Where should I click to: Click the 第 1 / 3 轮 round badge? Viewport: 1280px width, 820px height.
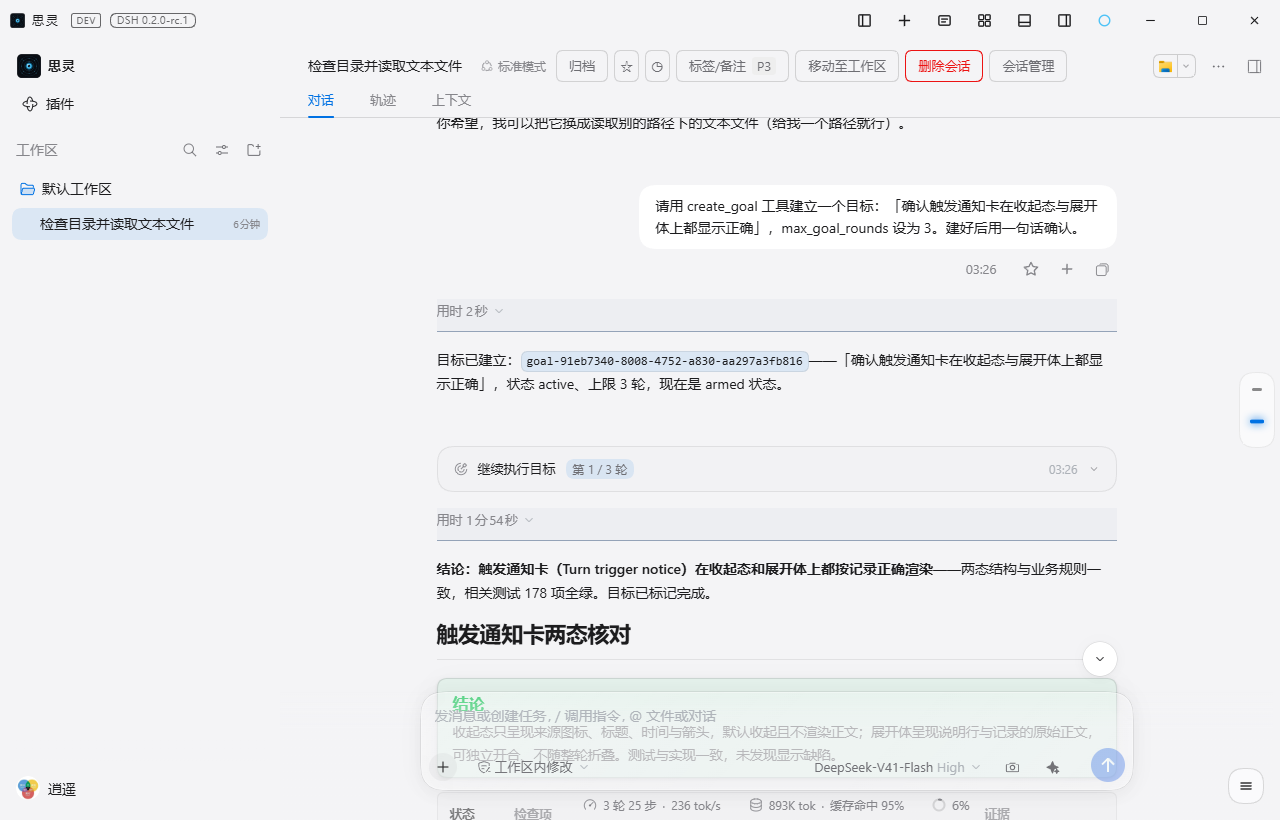coord(600,469)
